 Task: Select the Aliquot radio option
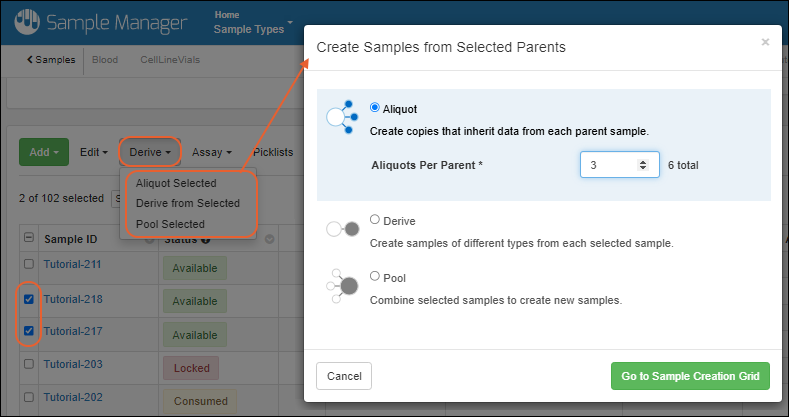coord(375,108)
